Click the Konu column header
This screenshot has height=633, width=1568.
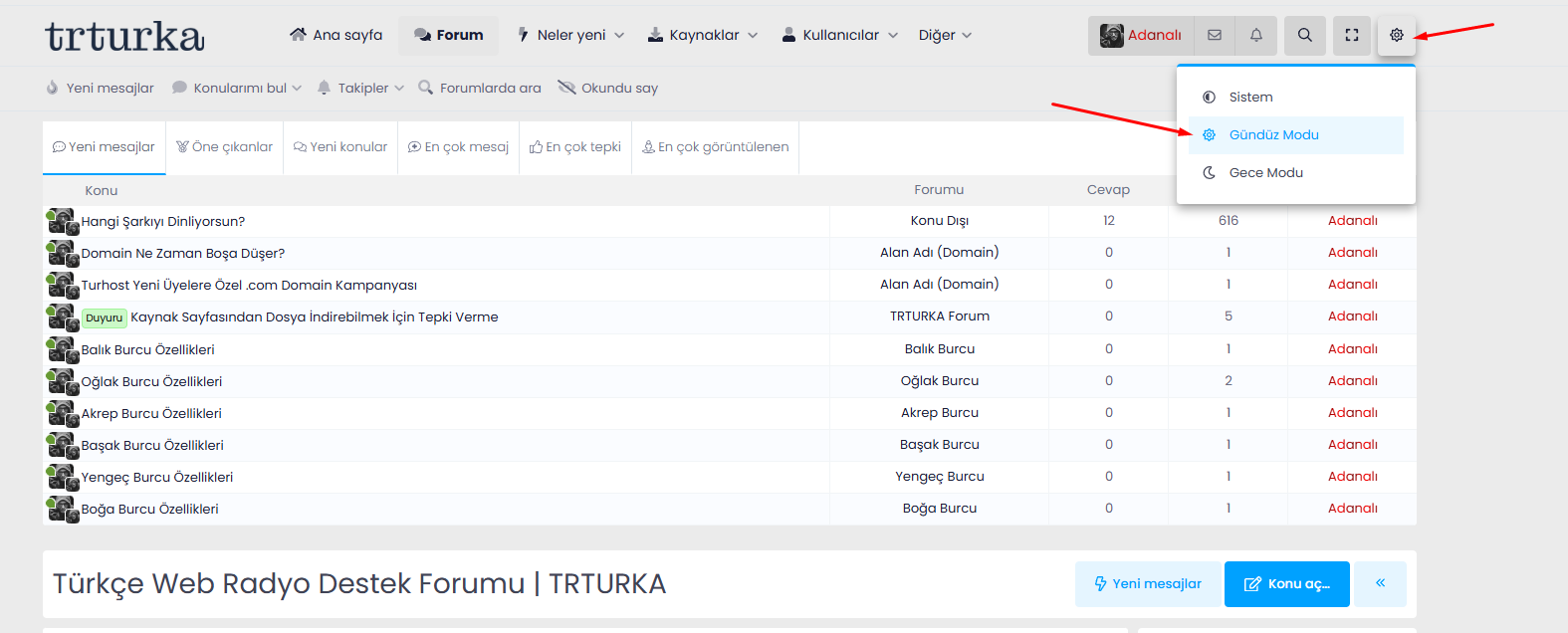click(x=101, y=190)
